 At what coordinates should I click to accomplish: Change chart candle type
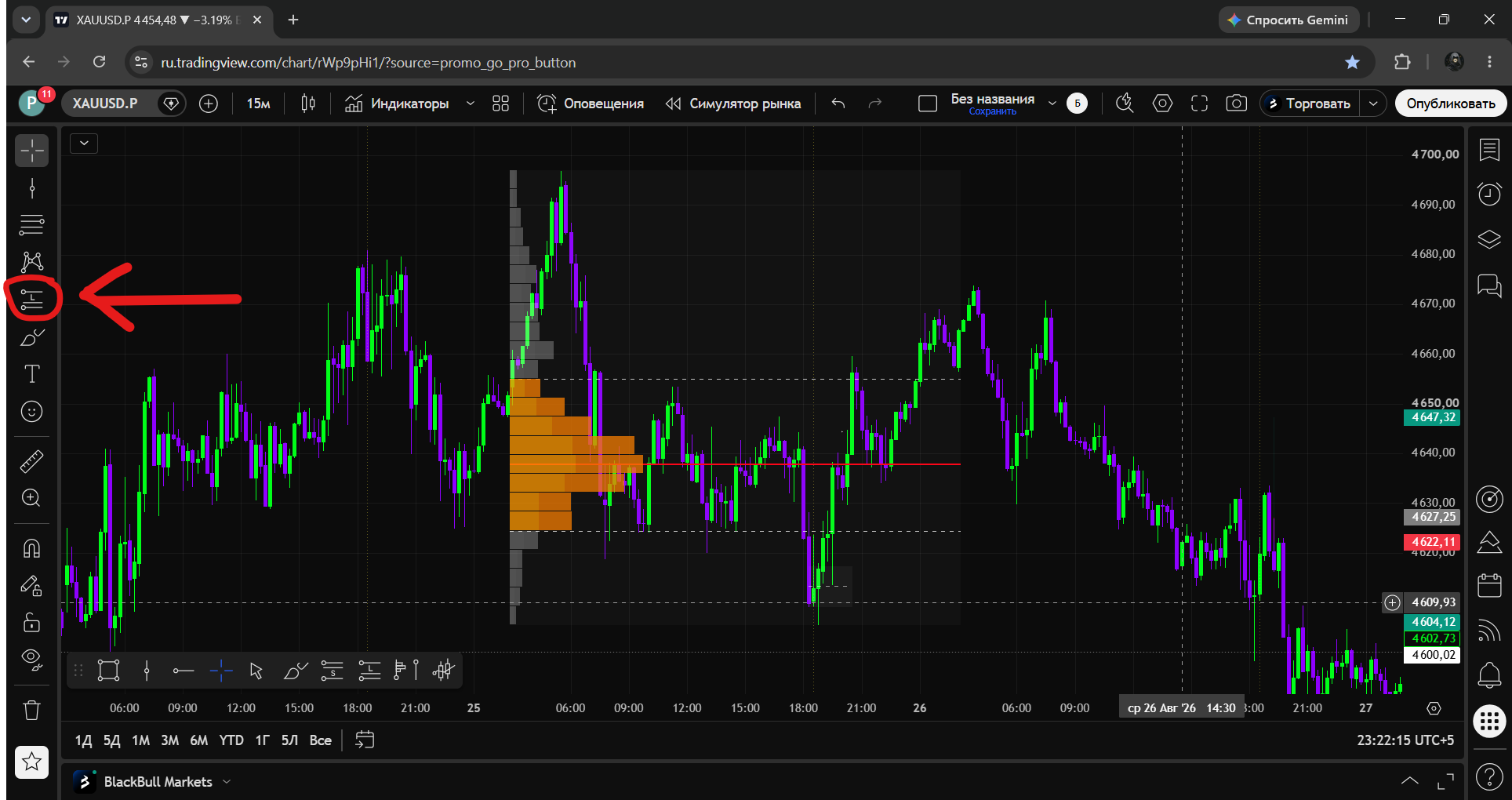point(308,104)
